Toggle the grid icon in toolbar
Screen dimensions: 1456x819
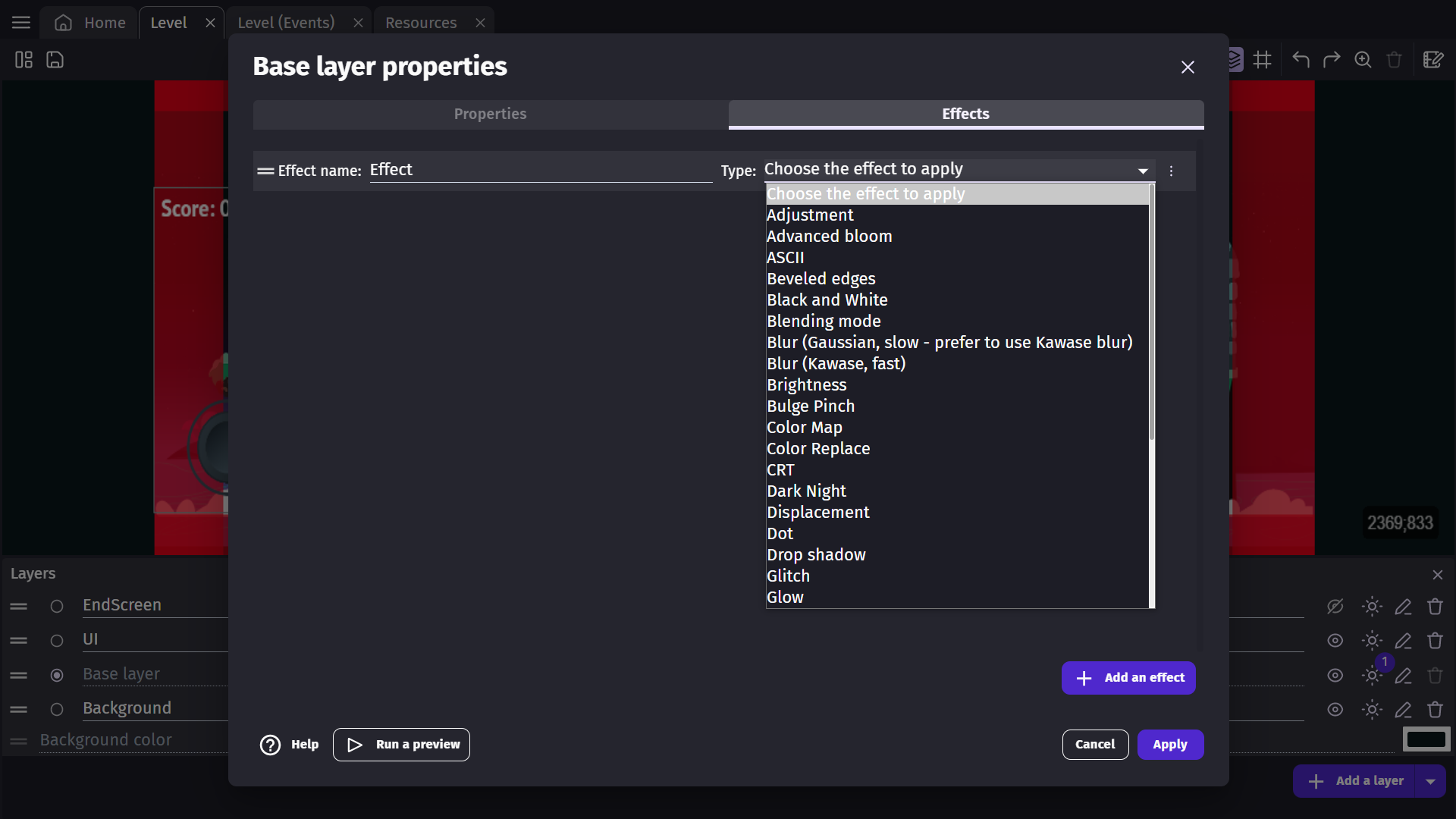tap(1263, 60)
